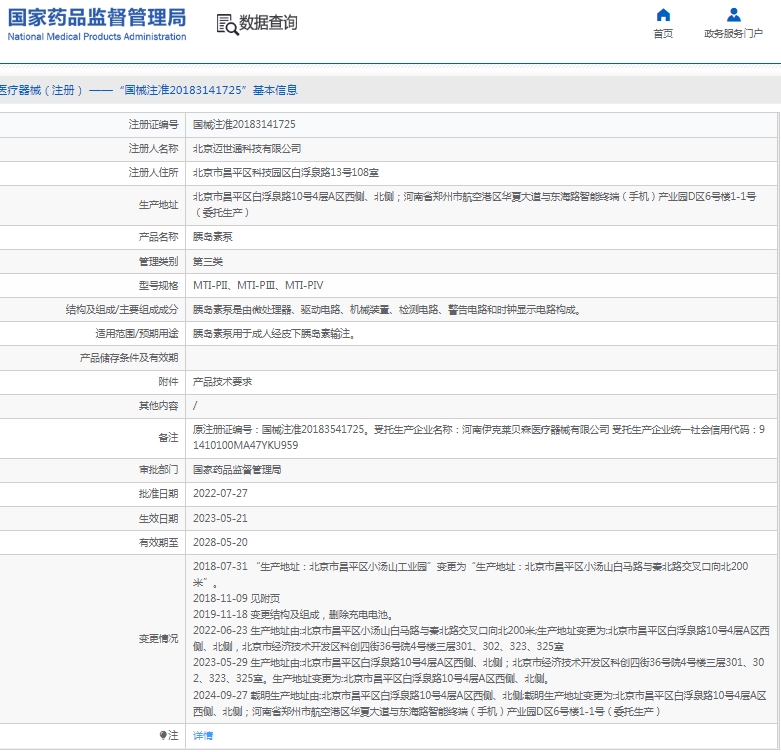
Task: Click the 2018-11-09 见附页 entry
Action: tap(237, 599)
